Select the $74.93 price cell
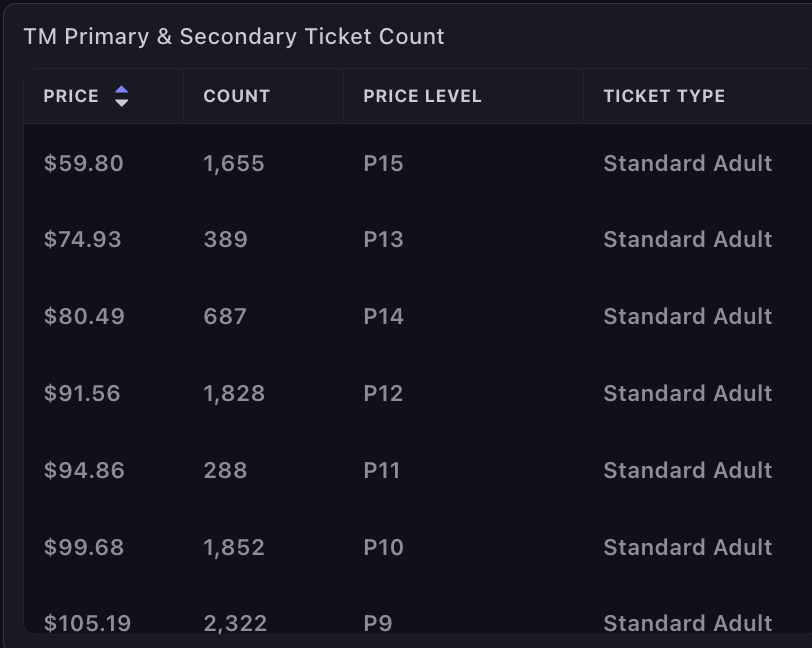The width and height of the screenshot is (812, 648). 83,240
